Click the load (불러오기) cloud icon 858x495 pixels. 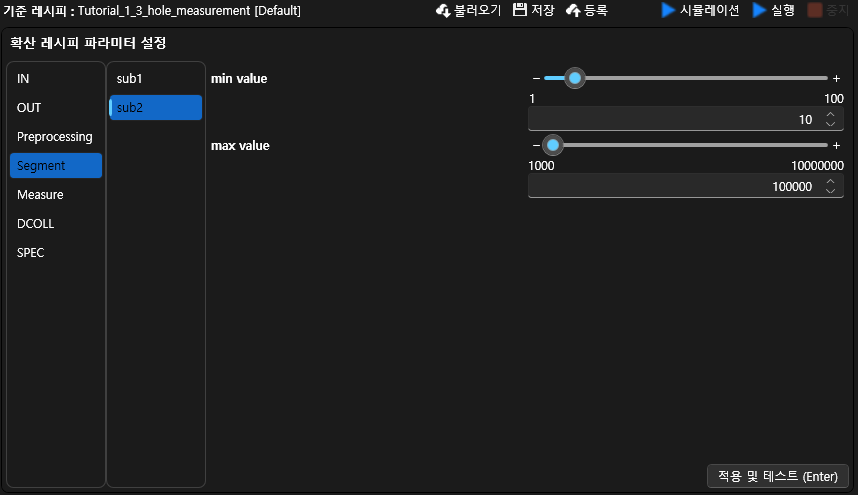click(443, 10)
